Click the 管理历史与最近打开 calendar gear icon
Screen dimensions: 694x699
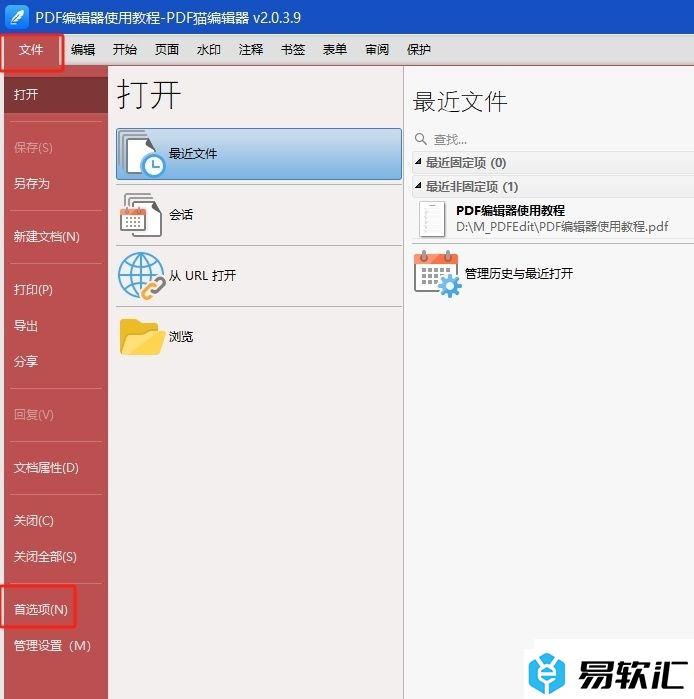tap(438, 273)
